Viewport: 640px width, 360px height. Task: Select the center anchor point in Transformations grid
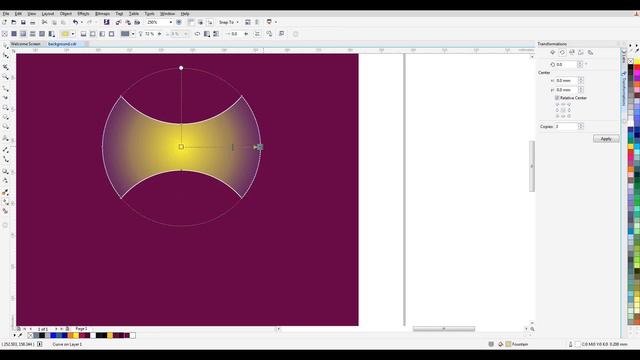click(563, 110)
